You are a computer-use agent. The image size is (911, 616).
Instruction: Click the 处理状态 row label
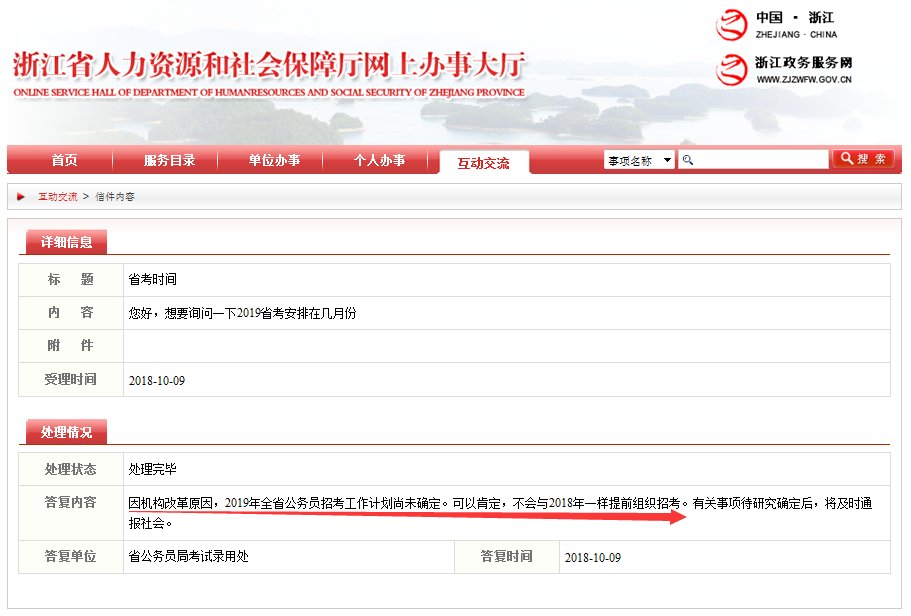[71, 470]
